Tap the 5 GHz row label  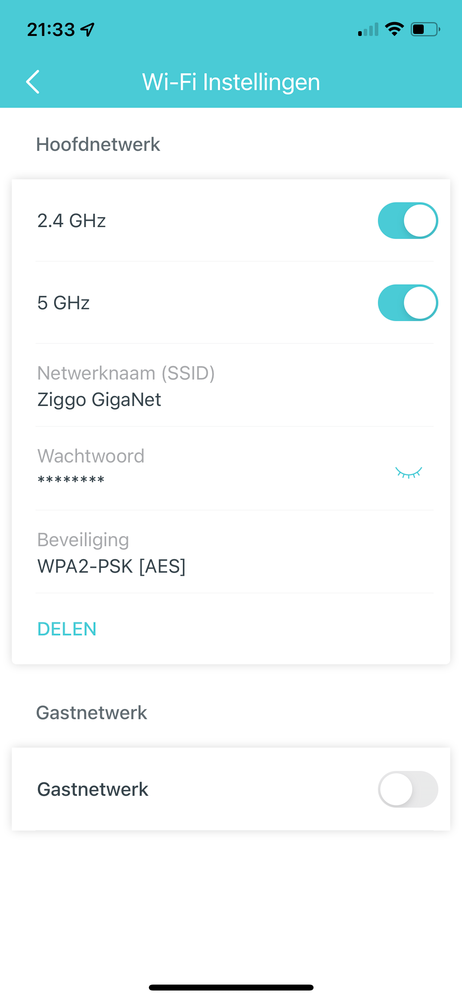click(x=63, y=302)
